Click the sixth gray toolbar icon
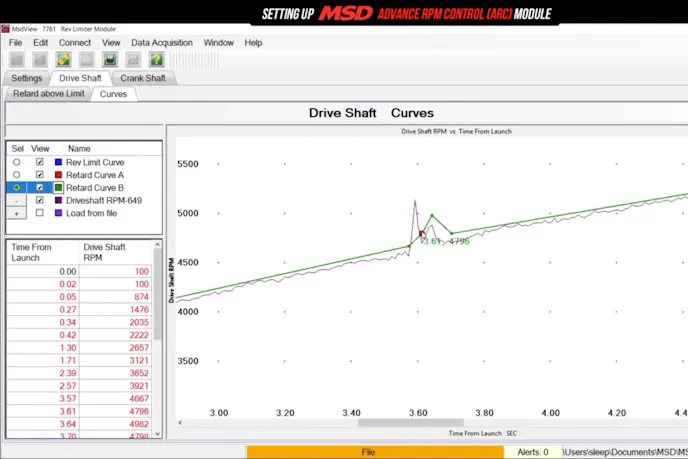This screenshot has height=459, width=688. pos(133,60)
